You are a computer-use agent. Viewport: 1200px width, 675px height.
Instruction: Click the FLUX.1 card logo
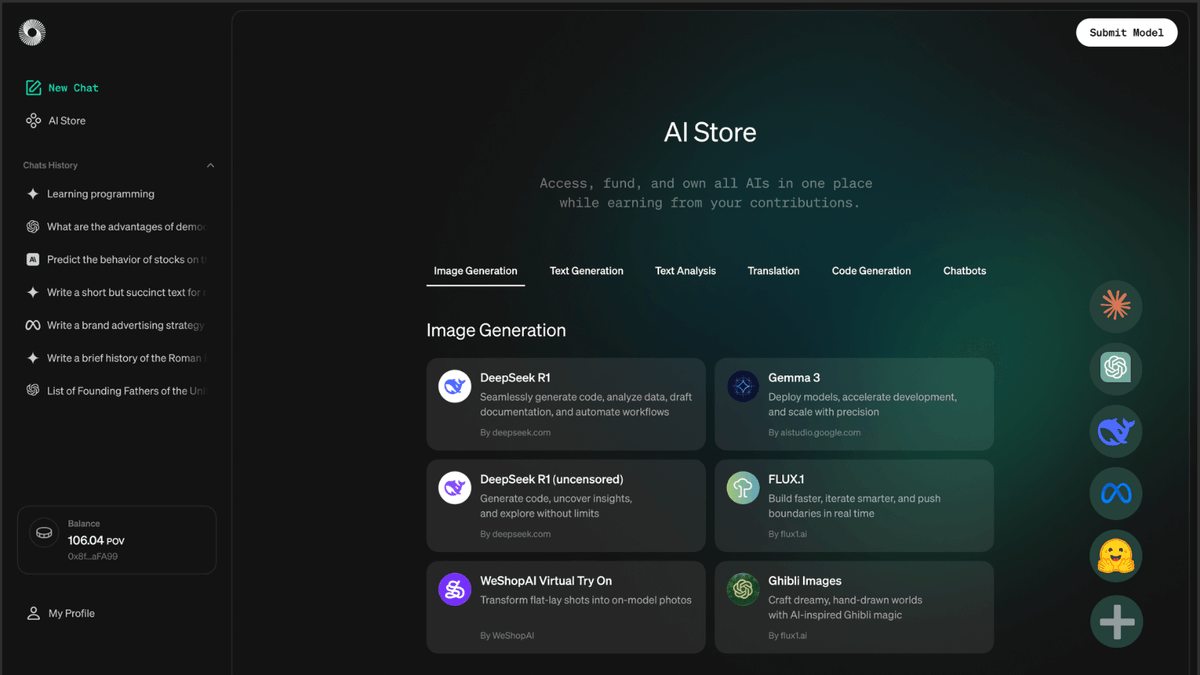point(743,487)
